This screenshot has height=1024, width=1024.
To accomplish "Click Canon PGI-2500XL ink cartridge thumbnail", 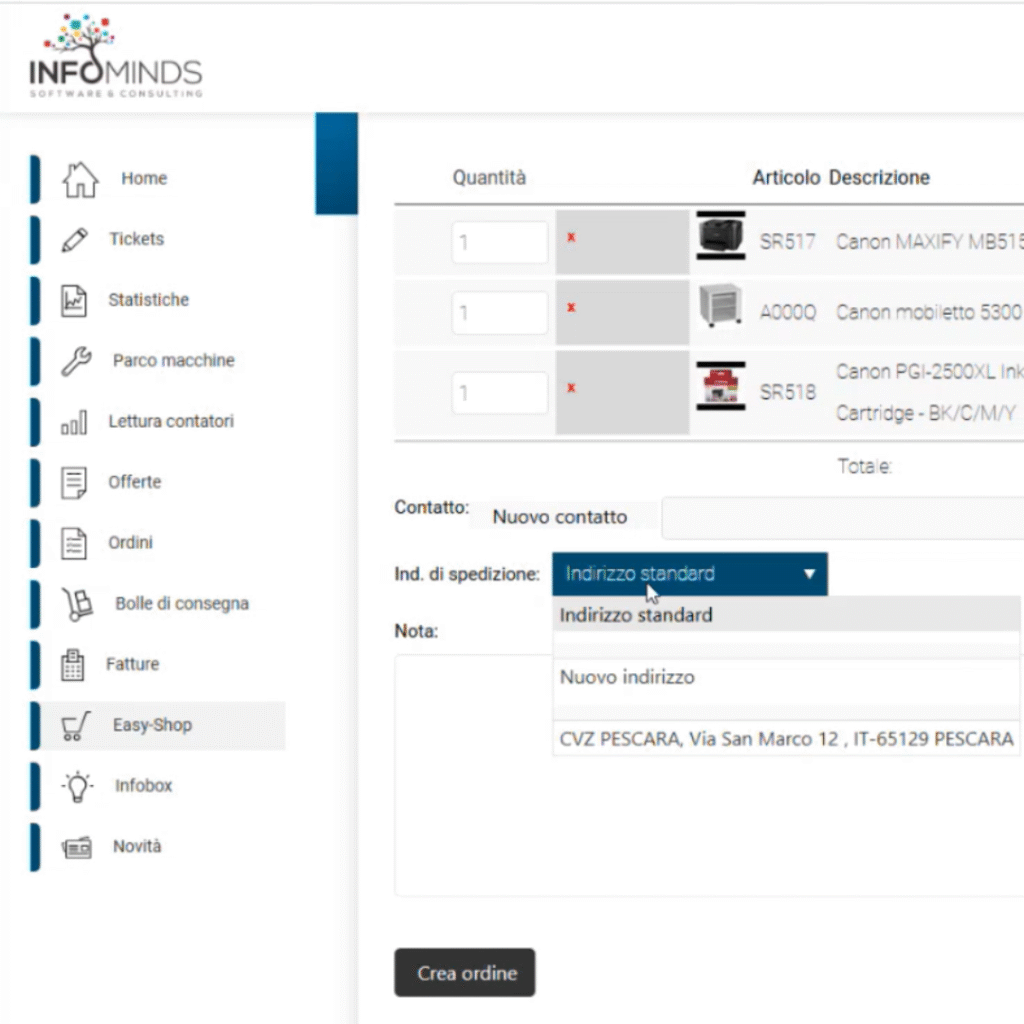I will point(720,386).
